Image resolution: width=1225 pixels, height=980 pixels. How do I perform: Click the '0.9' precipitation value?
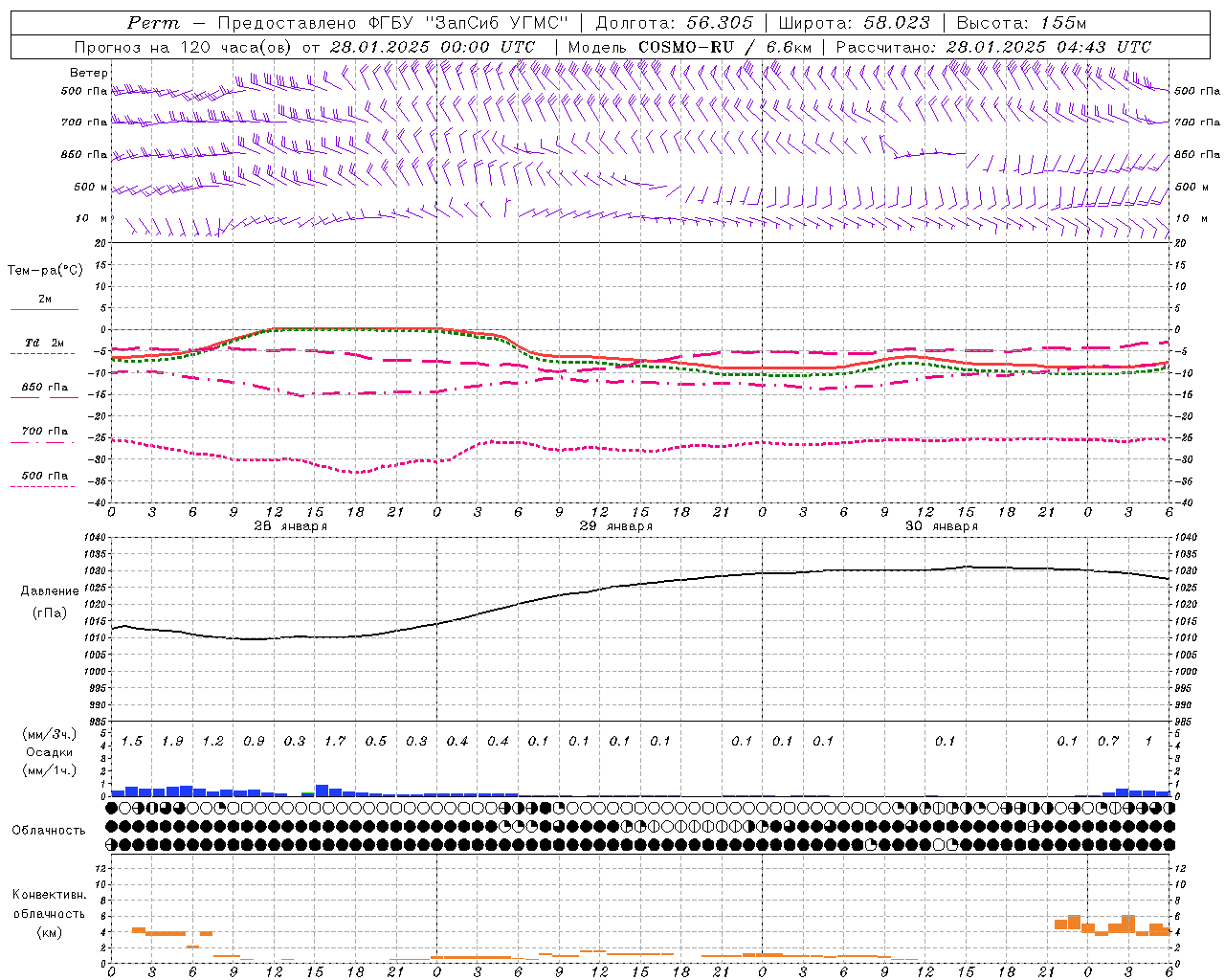(254, 741)
